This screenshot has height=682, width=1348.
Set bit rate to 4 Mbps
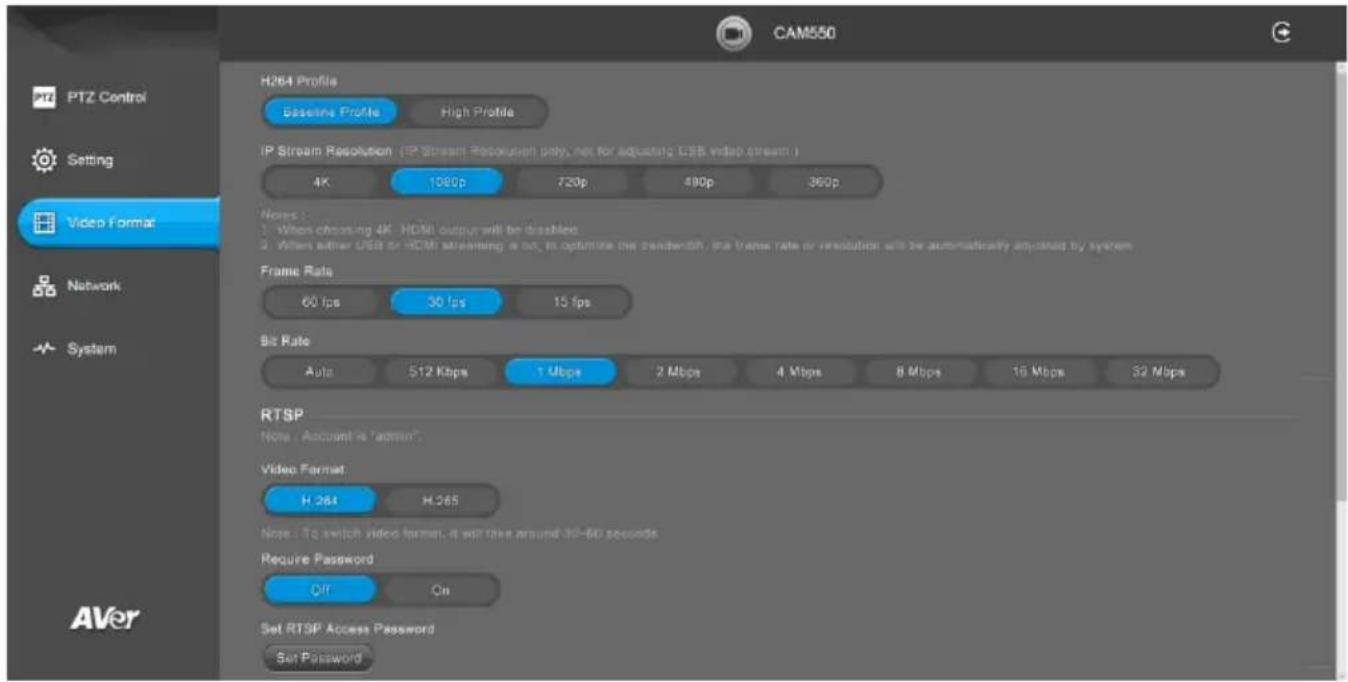(x=798, y=372)
